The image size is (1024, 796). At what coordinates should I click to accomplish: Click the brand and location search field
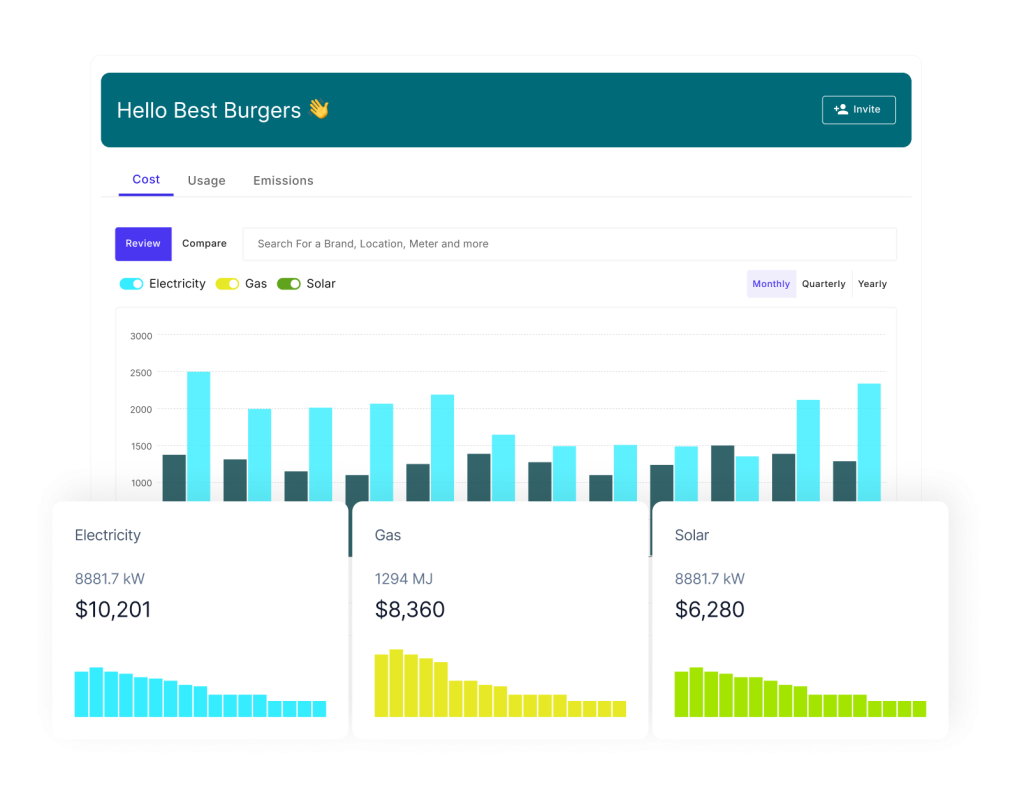[x=569, y=244]
